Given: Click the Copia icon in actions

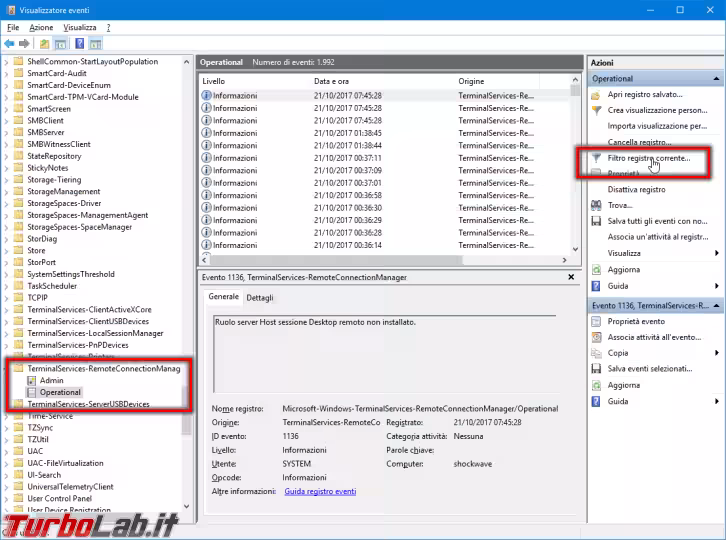Looking at the screenshot, I should tap(596, 353).
